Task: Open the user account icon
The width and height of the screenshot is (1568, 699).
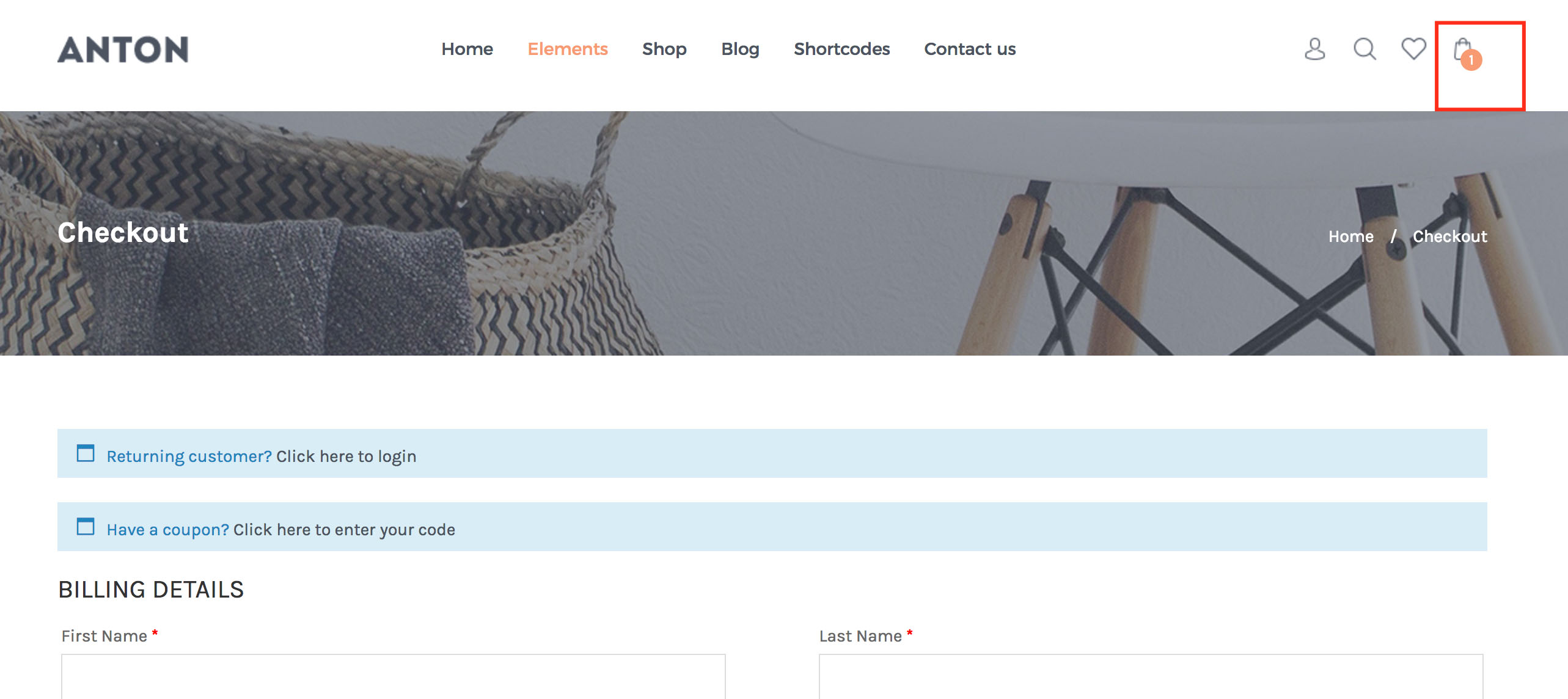Action: click(1314, 49)
